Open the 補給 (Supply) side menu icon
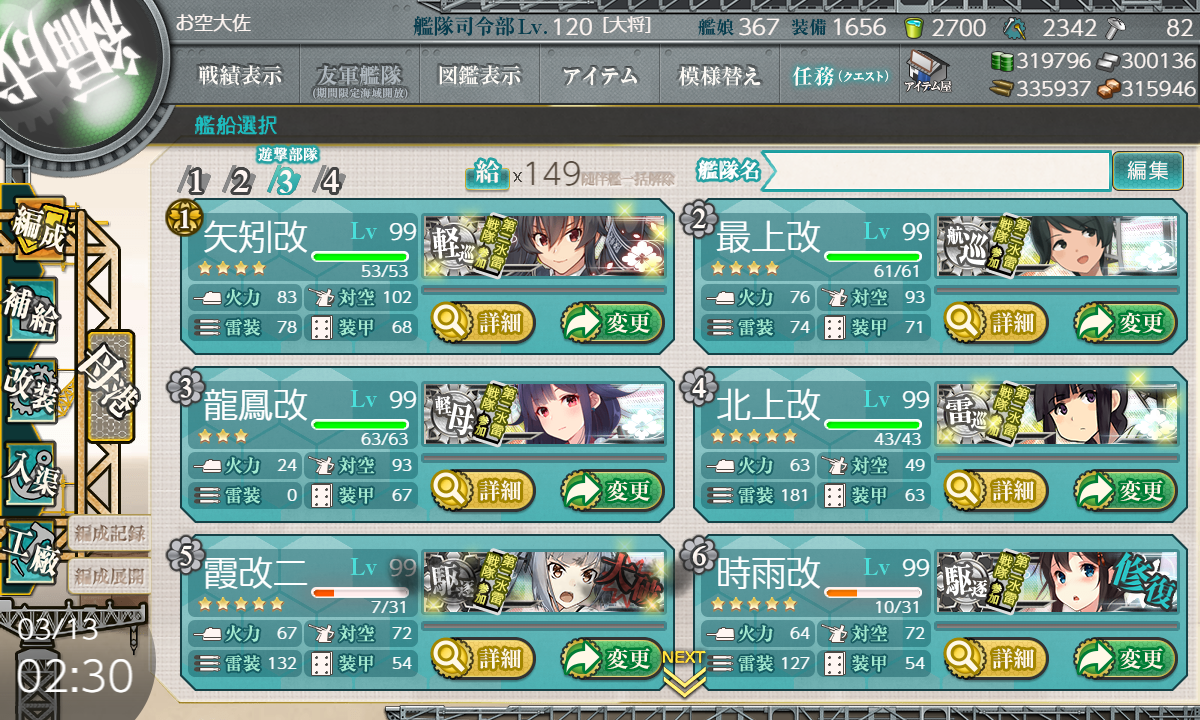This screenshot has height=720, width=1200. pos(31,312)
